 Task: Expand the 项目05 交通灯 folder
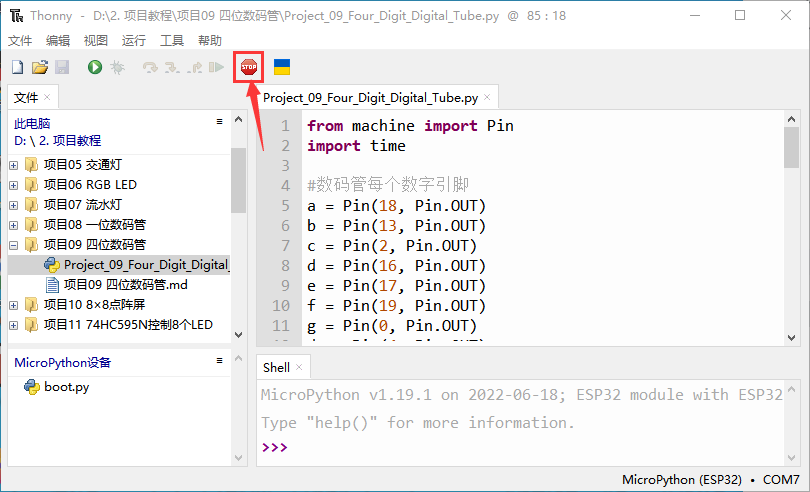coord(13,165)
